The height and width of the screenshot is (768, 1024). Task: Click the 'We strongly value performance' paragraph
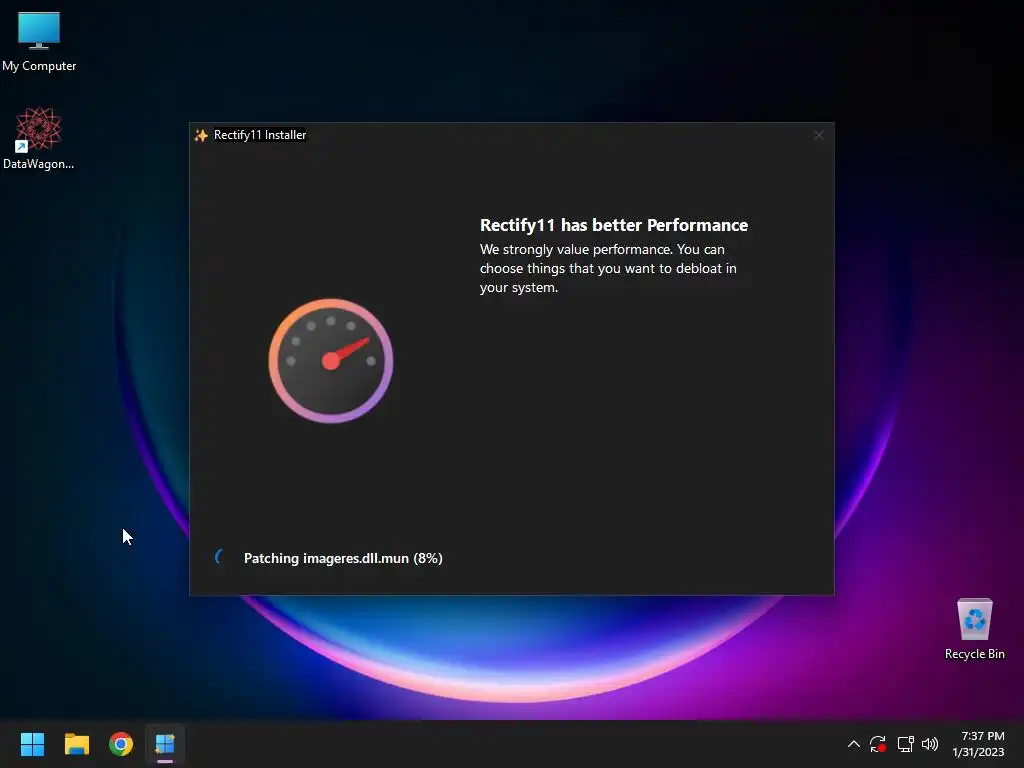608,268
